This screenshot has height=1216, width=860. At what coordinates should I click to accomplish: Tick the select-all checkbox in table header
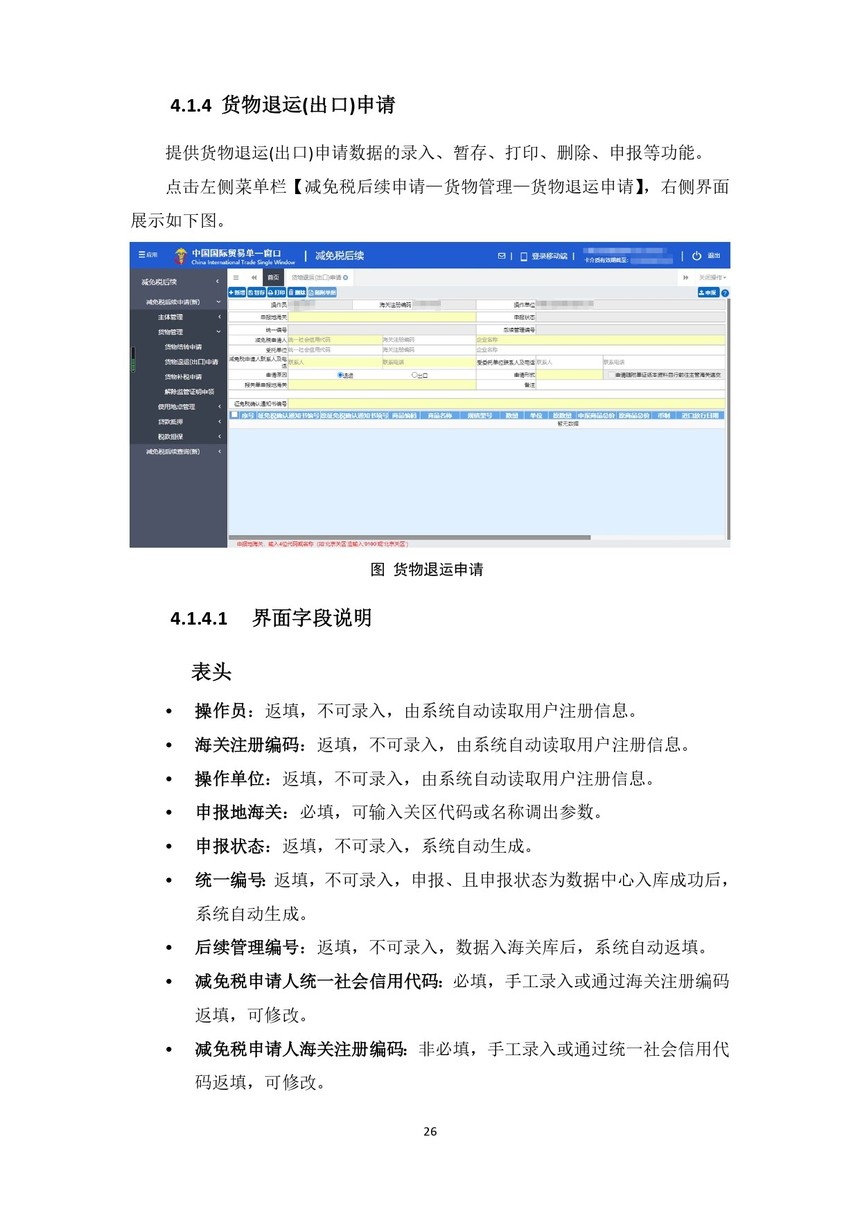pos(235,414)
